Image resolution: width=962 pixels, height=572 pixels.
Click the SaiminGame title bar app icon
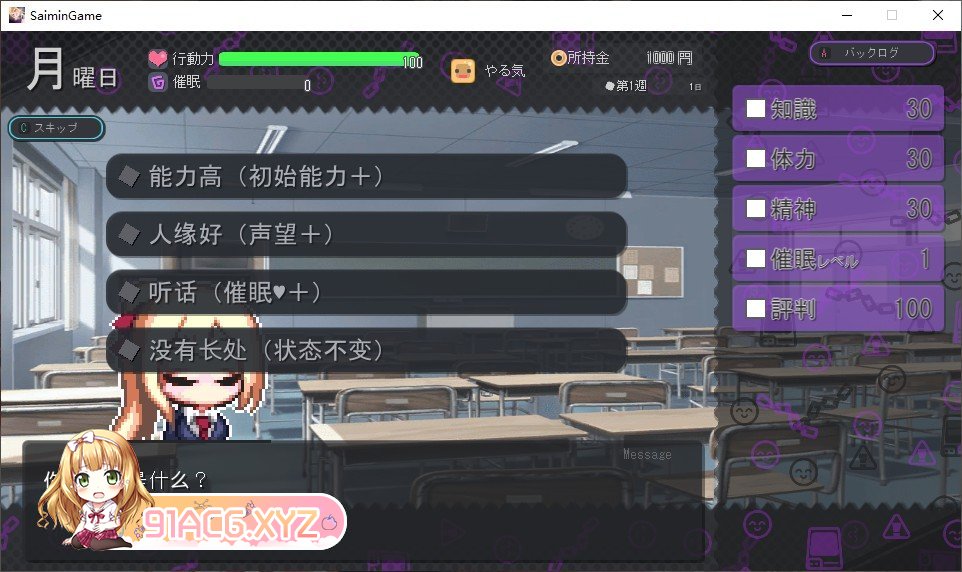pyautogui.click(x=17, y=15)
